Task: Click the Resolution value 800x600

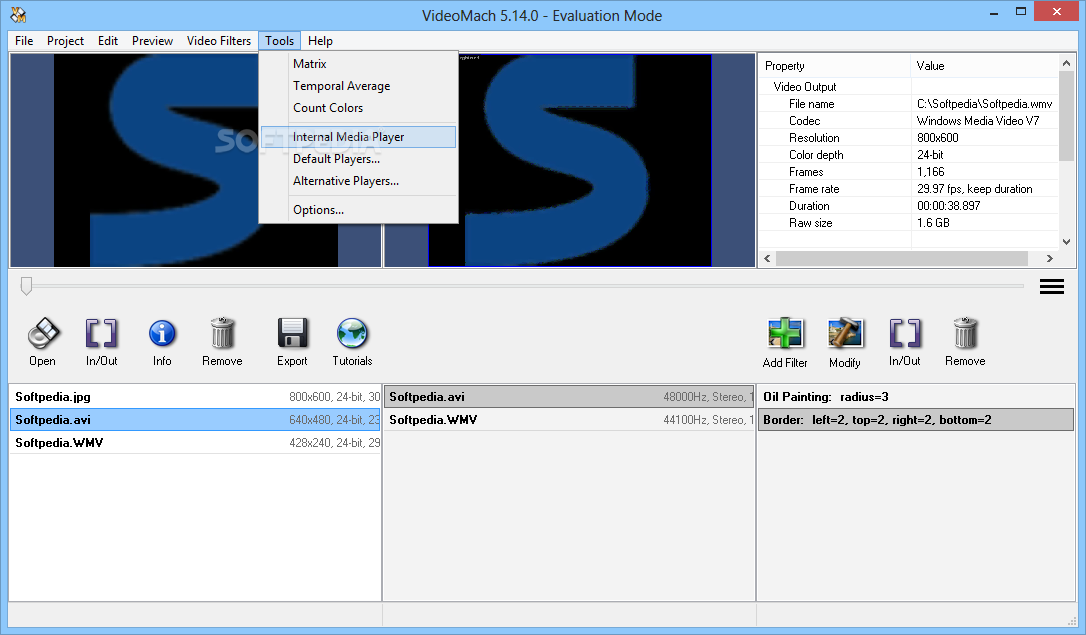Action: pos(938,138)
